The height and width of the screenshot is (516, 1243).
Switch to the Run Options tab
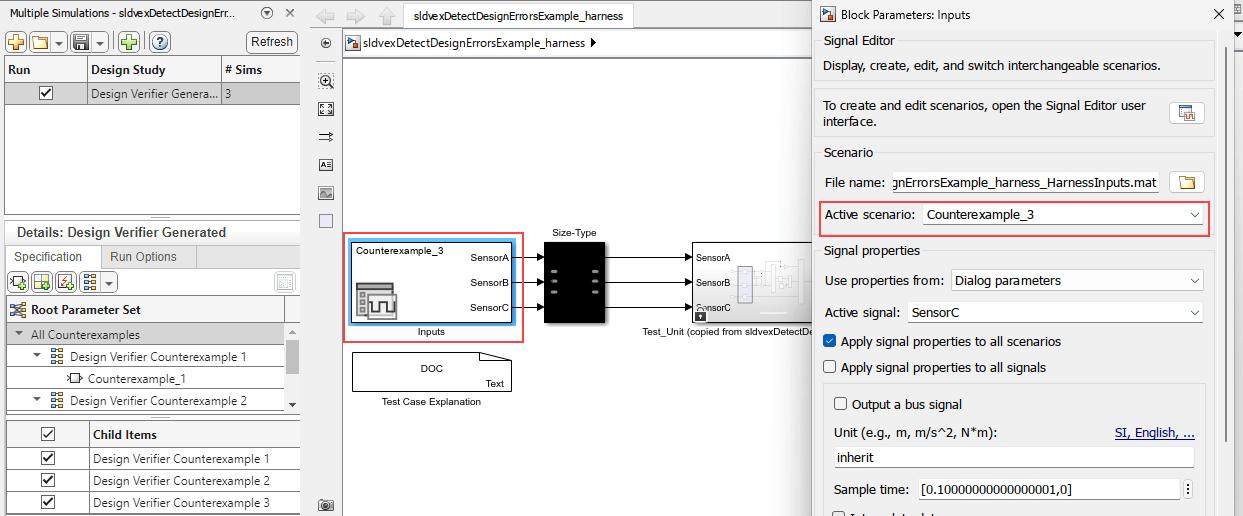[x=143, y=257]
